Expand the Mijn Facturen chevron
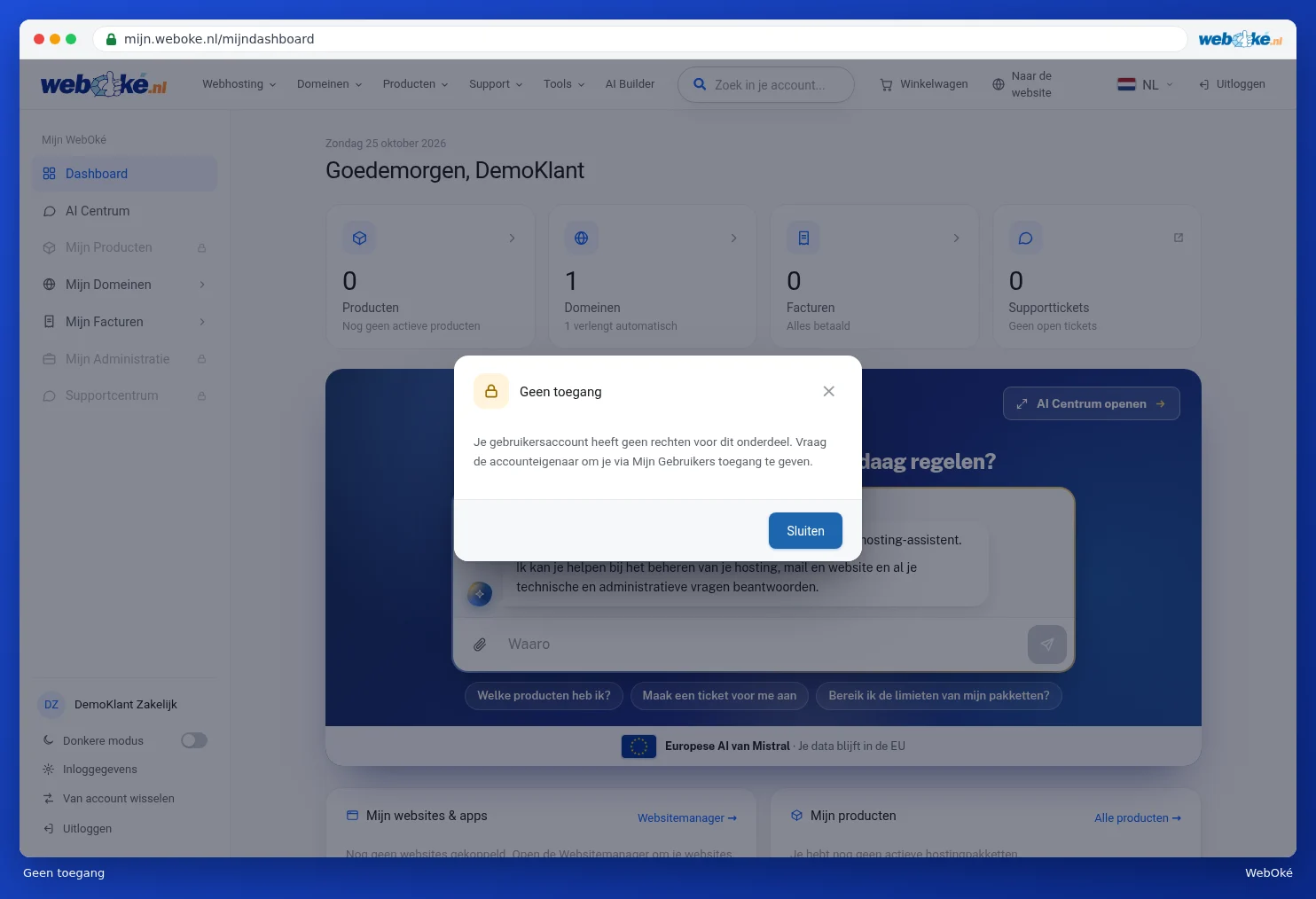The image size is (1316, 899). click(x=202, y=322)
